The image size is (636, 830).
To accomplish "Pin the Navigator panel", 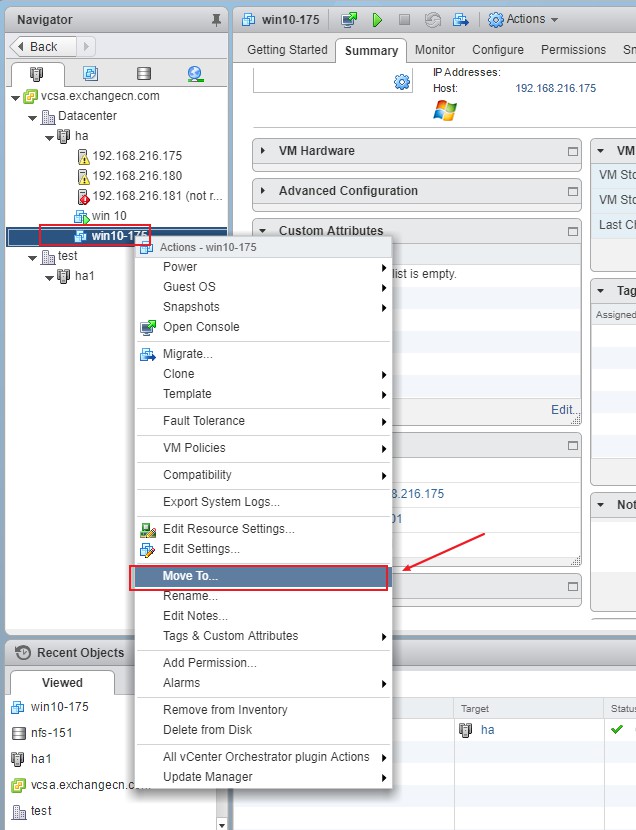I will coord(216,20).
